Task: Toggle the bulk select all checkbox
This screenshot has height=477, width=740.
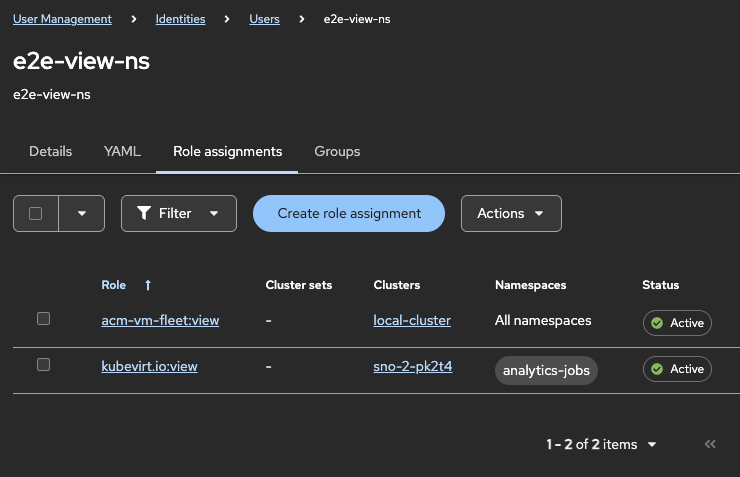Action: 36,213
